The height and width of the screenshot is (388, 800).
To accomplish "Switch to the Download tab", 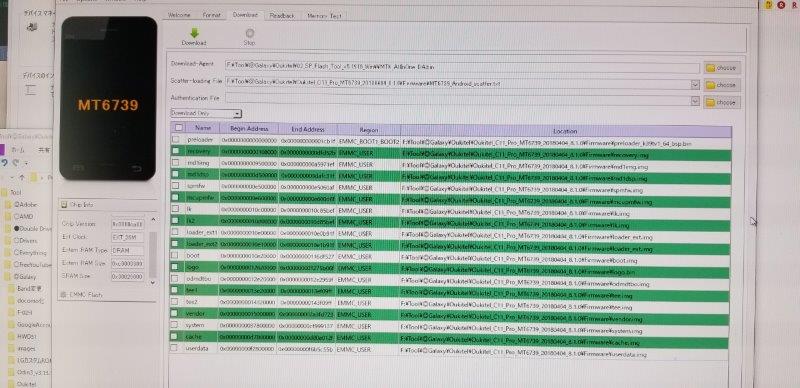I will [x=245, y=15].
